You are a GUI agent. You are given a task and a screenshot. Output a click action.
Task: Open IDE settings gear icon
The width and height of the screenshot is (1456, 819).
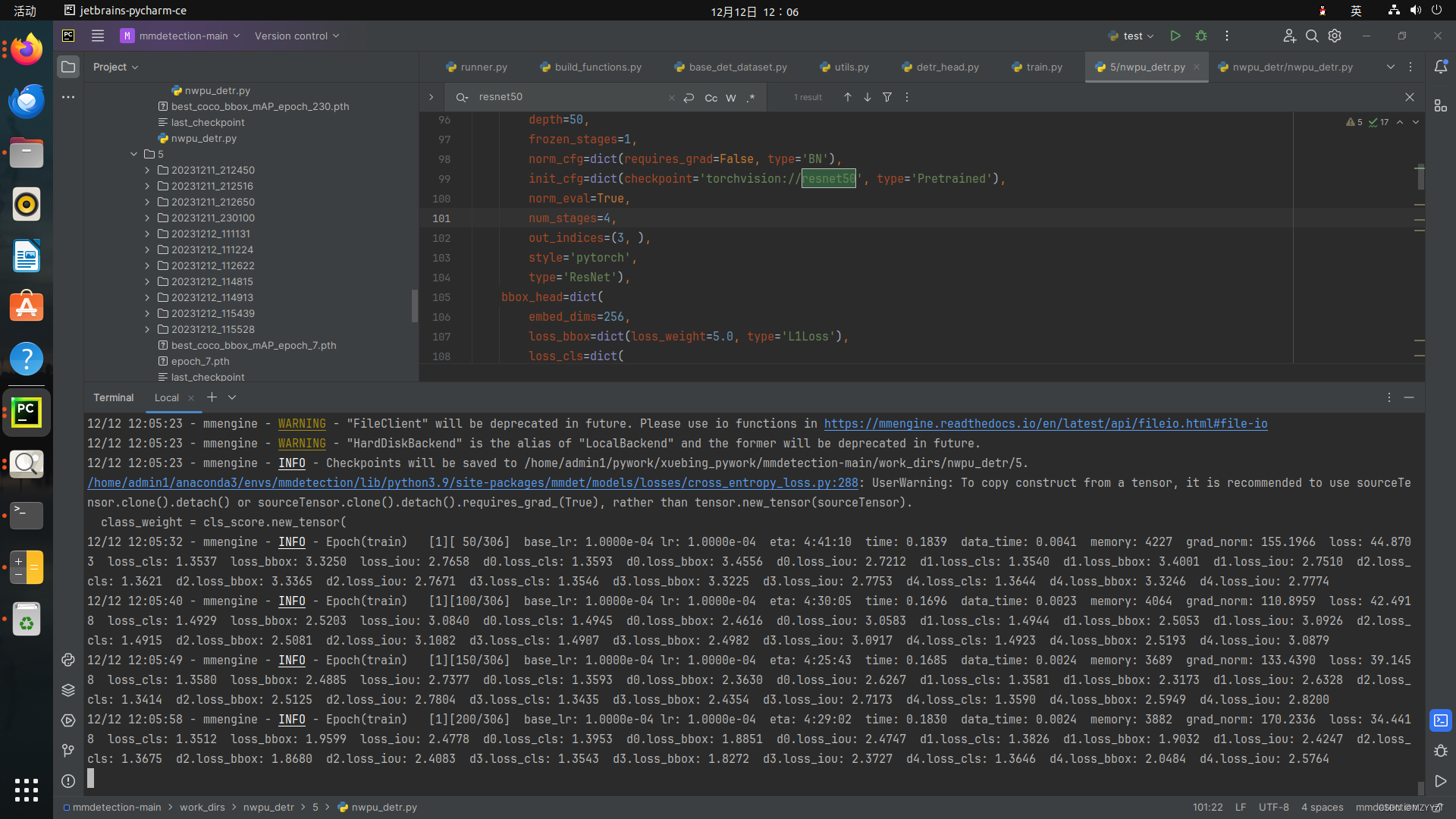point(1335,36)
